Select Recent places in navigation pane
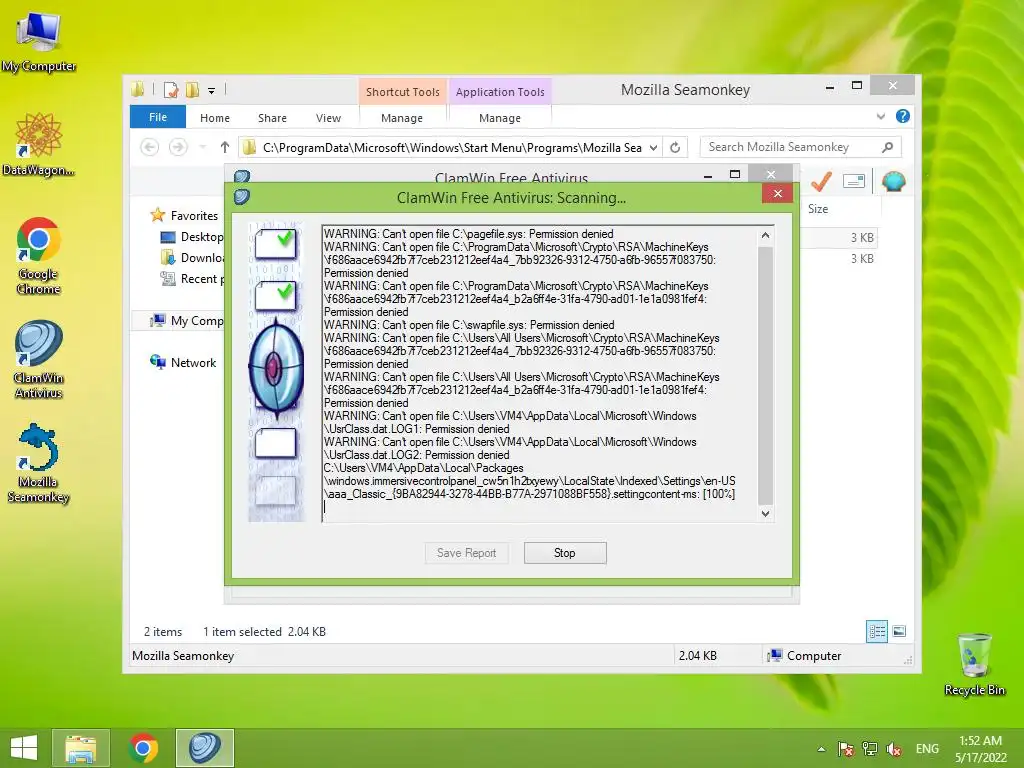Screen dimensions: 1024x768 (x=191, y=279)
